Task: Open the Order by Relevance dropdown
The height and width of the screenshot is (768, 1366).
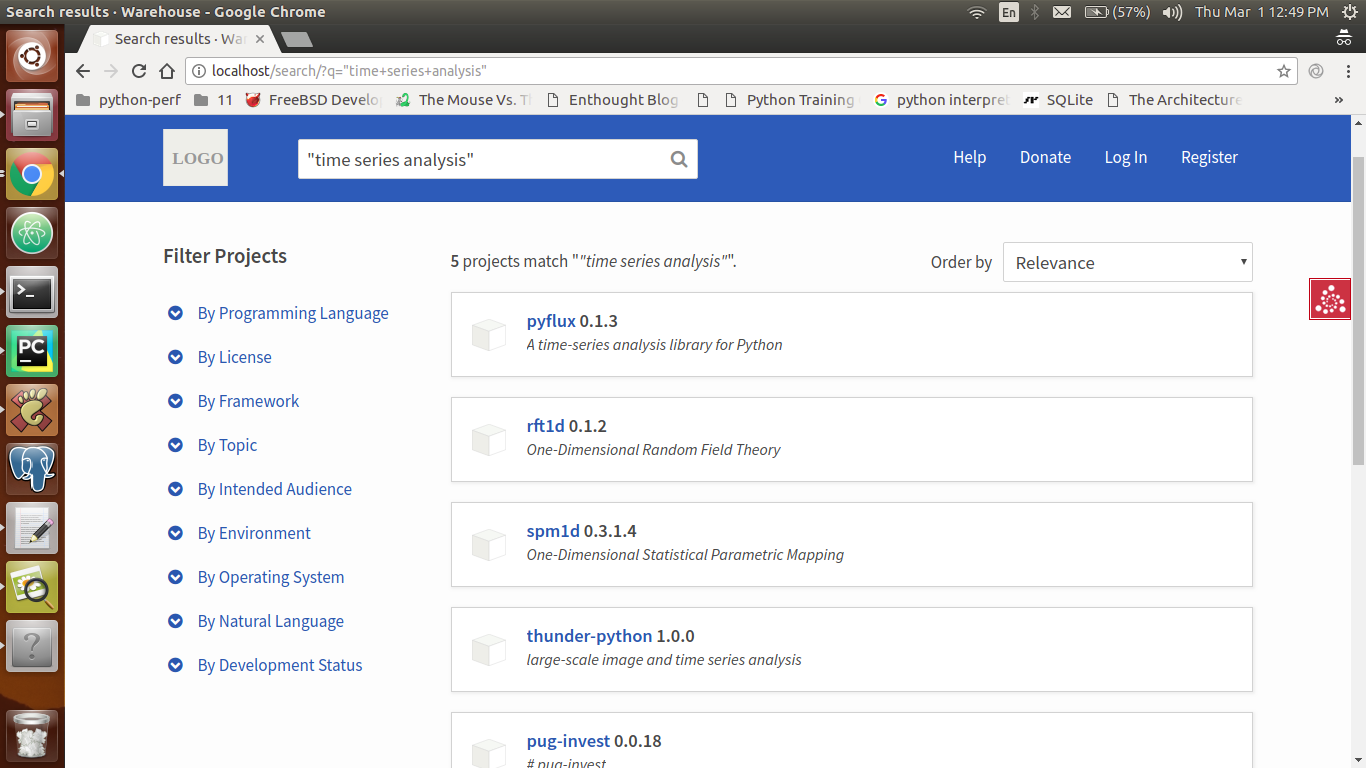Action: (1128, 262)
